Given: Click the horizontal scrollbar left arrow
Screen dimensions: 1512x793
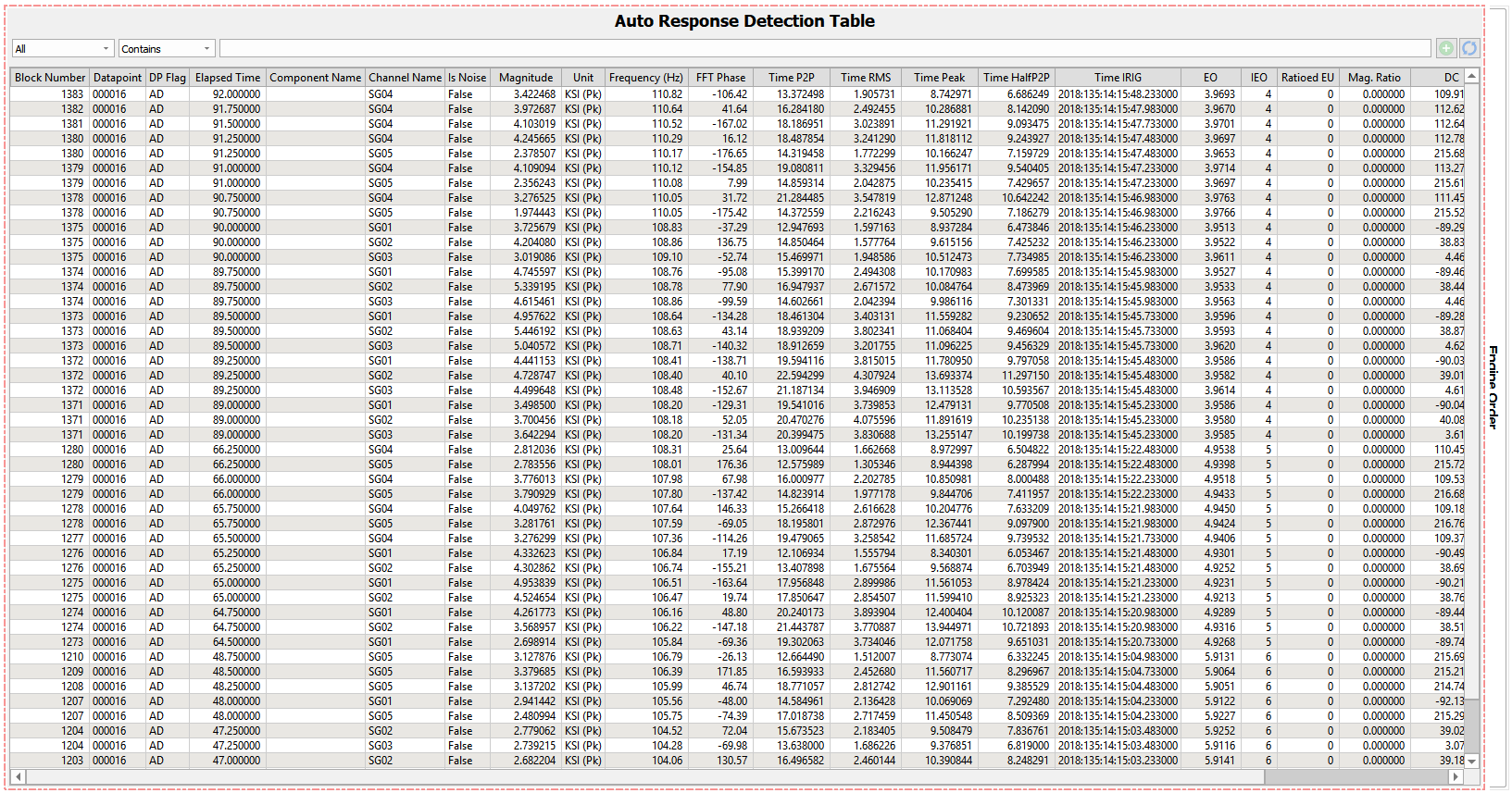Looking at the screenshot, I should pos(19,777).
